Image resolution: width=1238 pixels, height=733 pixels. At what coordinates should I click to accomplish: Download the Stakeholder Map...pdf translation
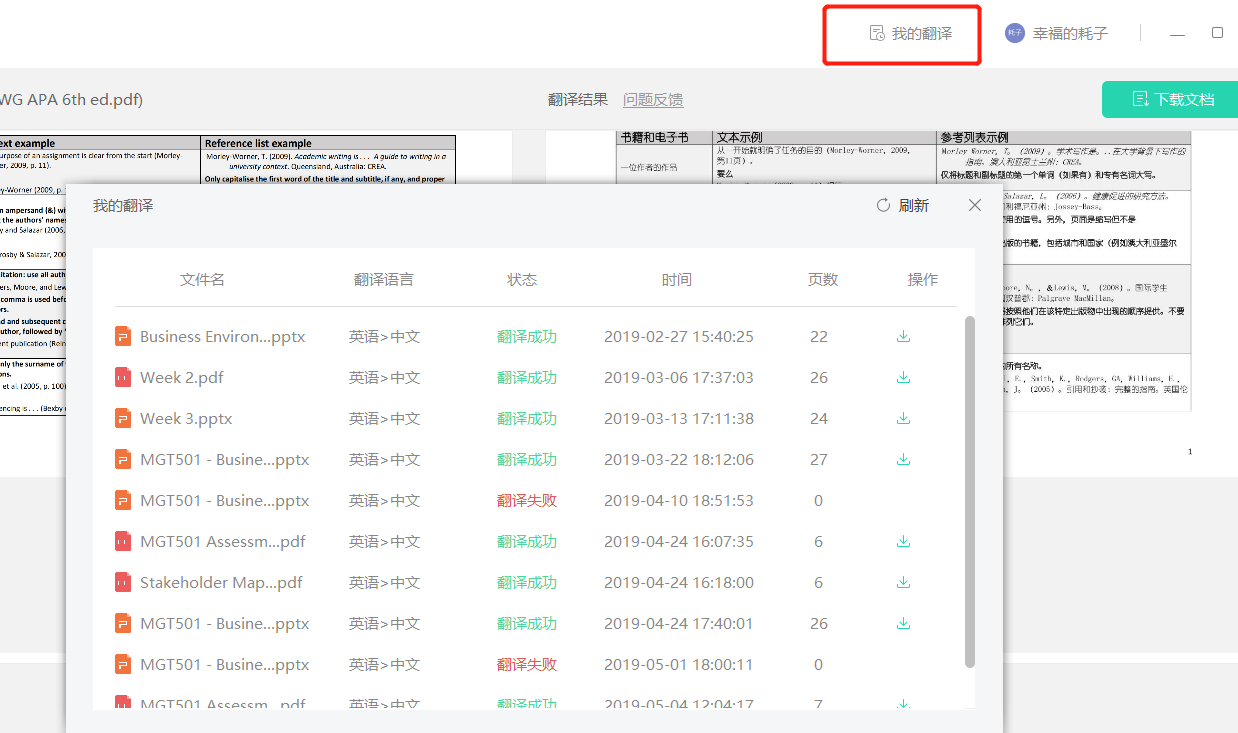click(x=903, y=582)
